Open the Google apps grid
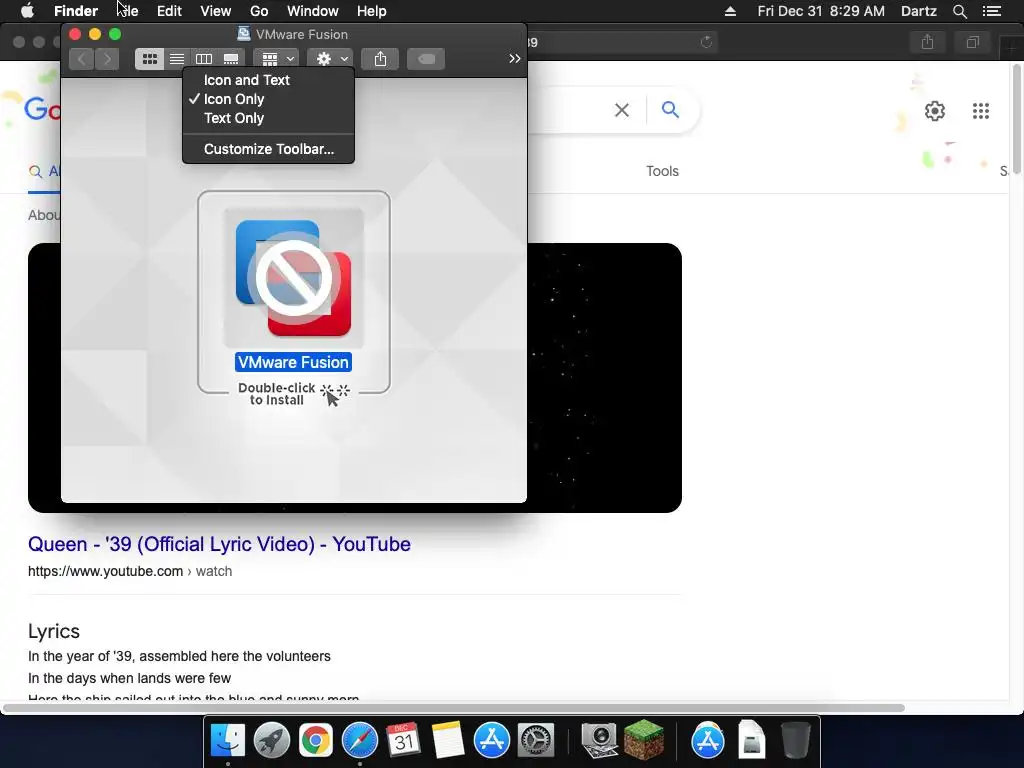The width and height of the screenshot is (1024, 768). [981, 110]
